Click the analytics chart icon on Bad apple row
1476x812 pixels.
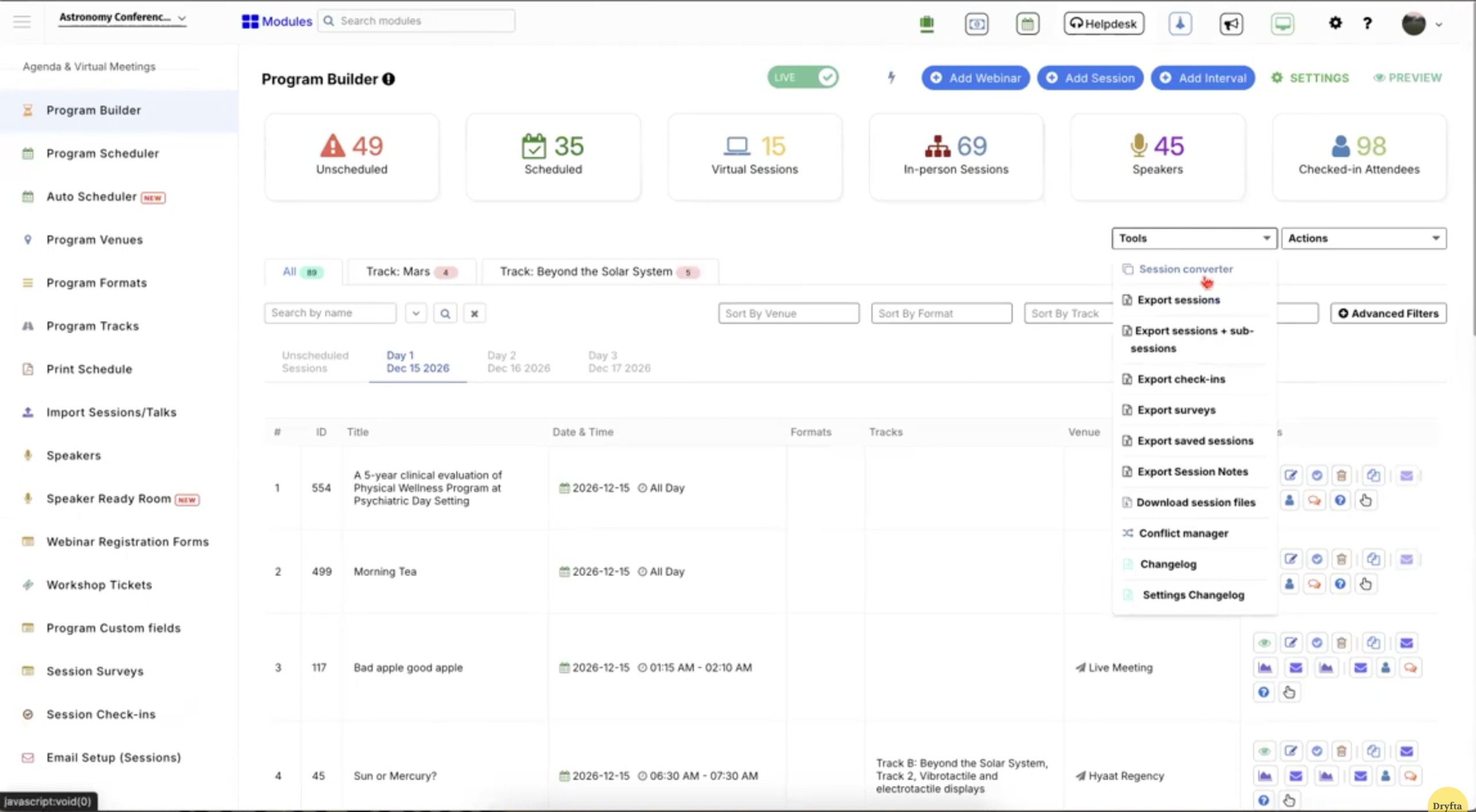point(1265,667)
